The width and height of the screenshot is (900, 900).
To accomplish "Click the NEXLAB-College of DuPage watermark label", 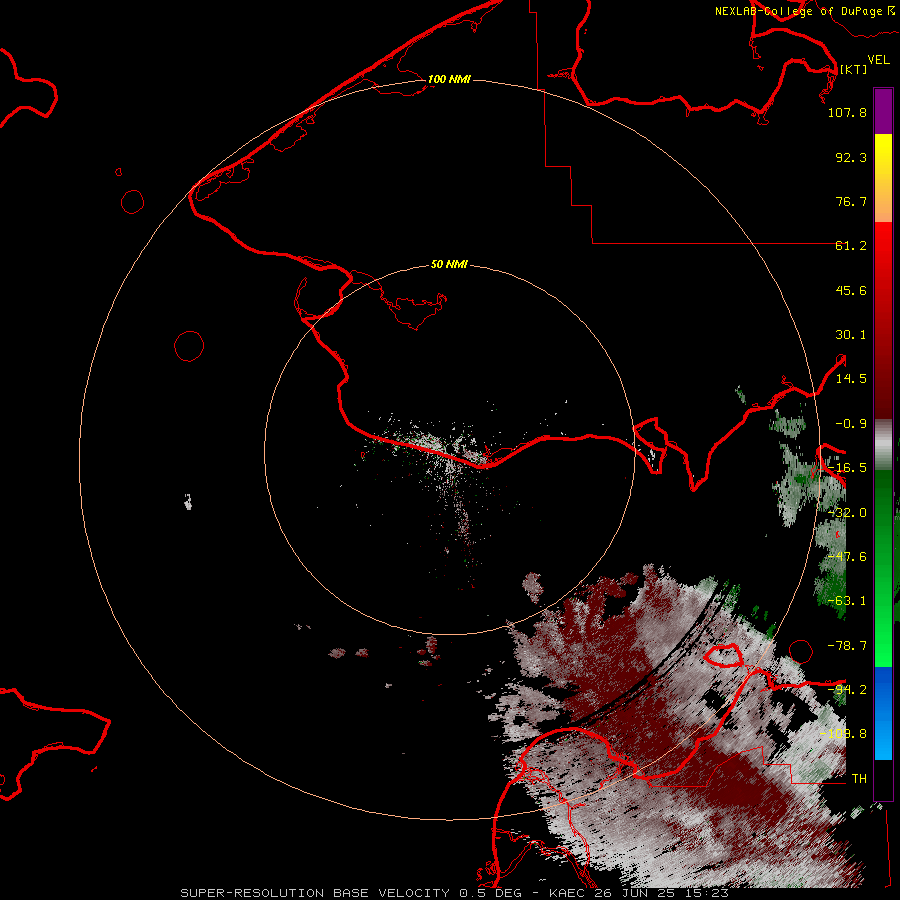I will pyautogui.click(x=804, y=11).
